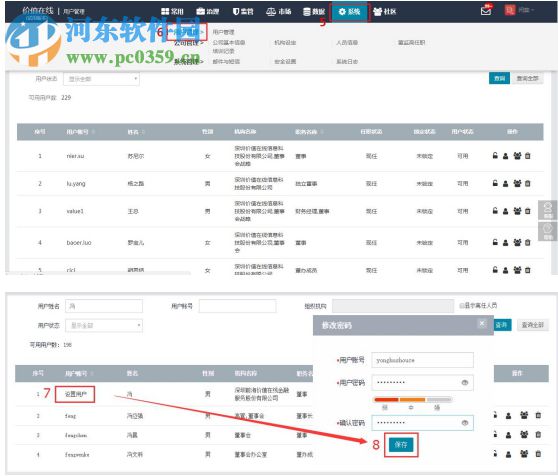Viewport: 558px width, 476px height.
Task: Open the single-person icon in the nier.xu row
Action: [x=505, y=156]
